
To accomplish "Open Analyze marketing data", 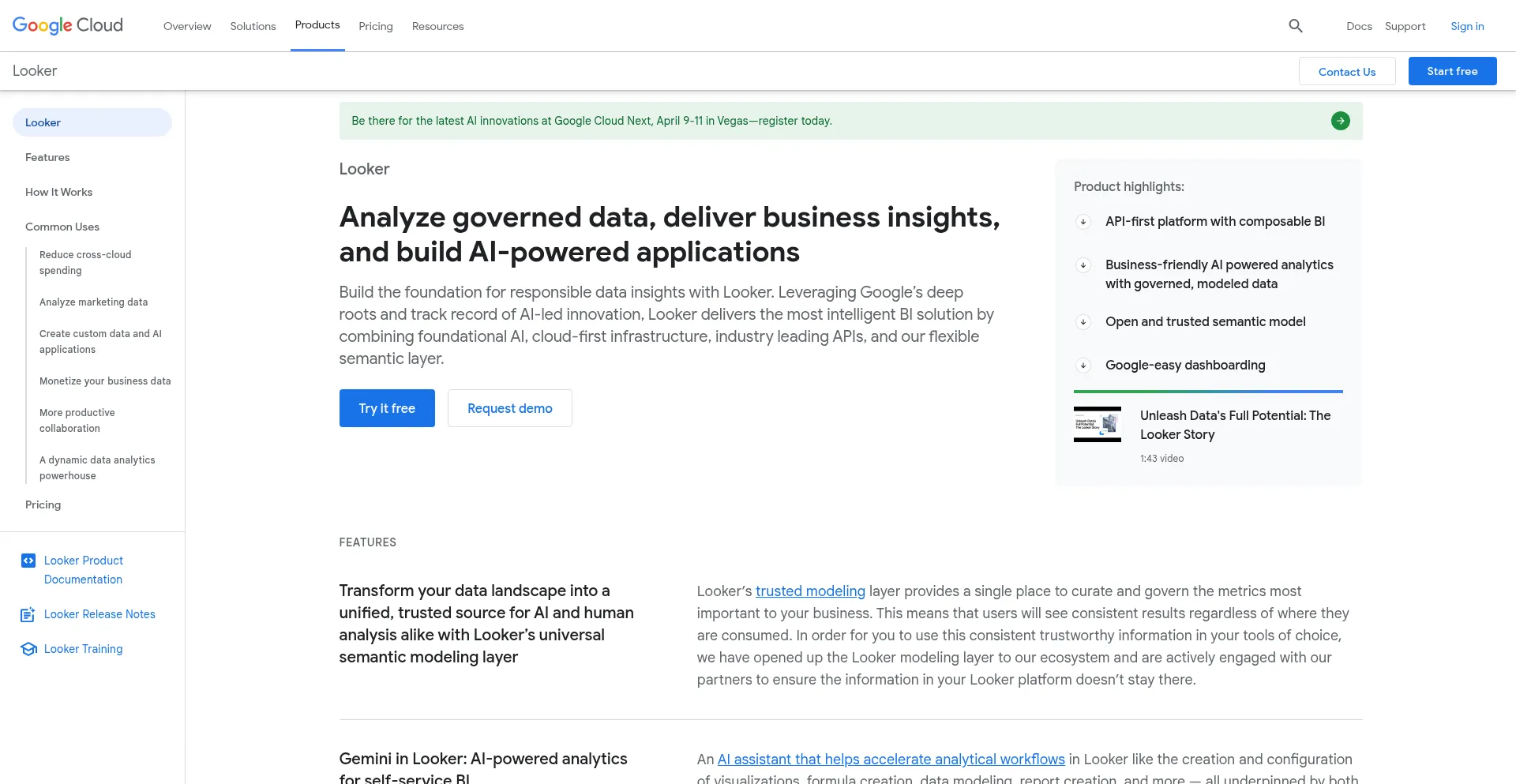I will click(x=93, y=302).
